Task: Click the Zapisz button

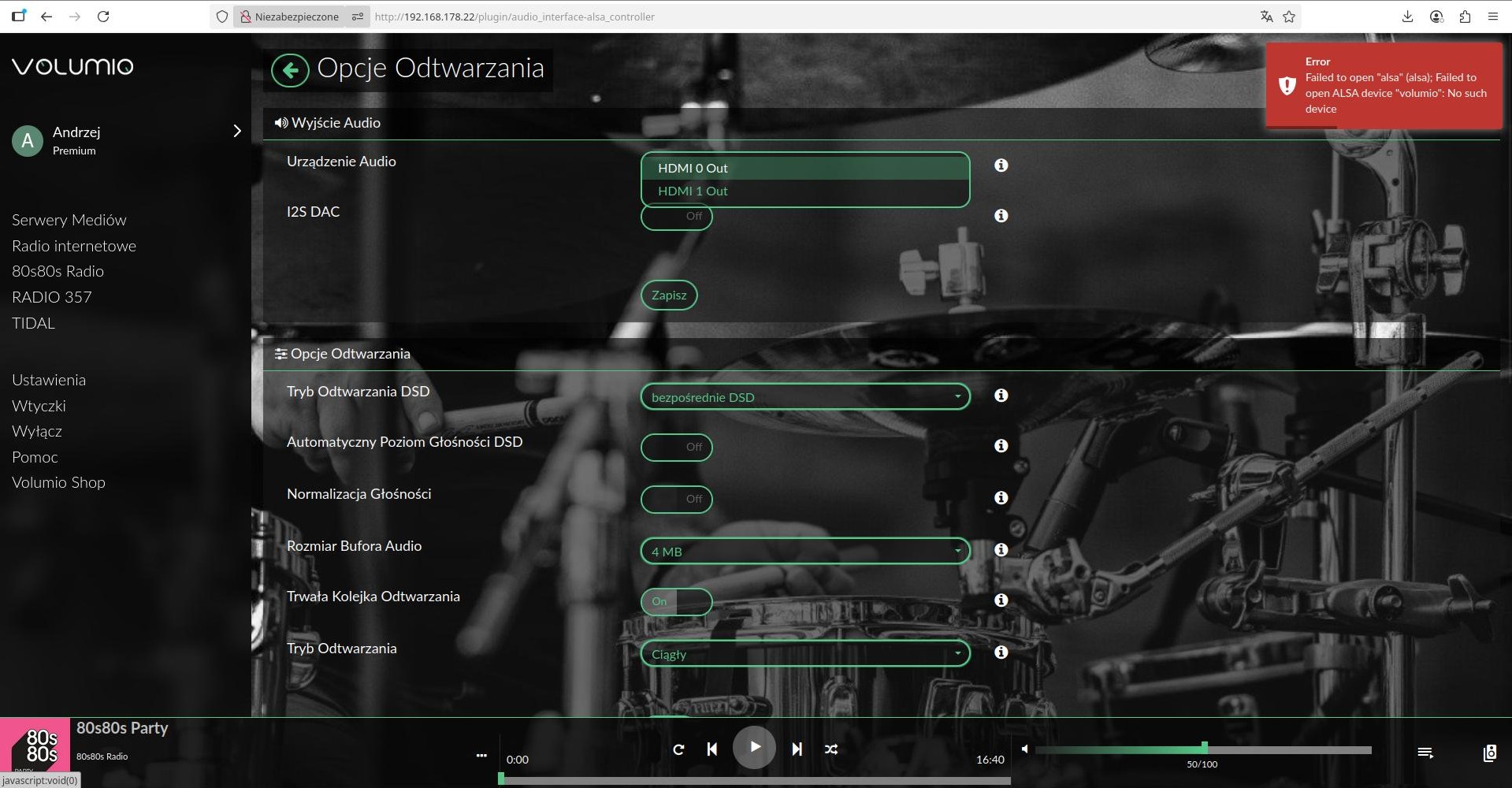Action: tap(669, 295)
